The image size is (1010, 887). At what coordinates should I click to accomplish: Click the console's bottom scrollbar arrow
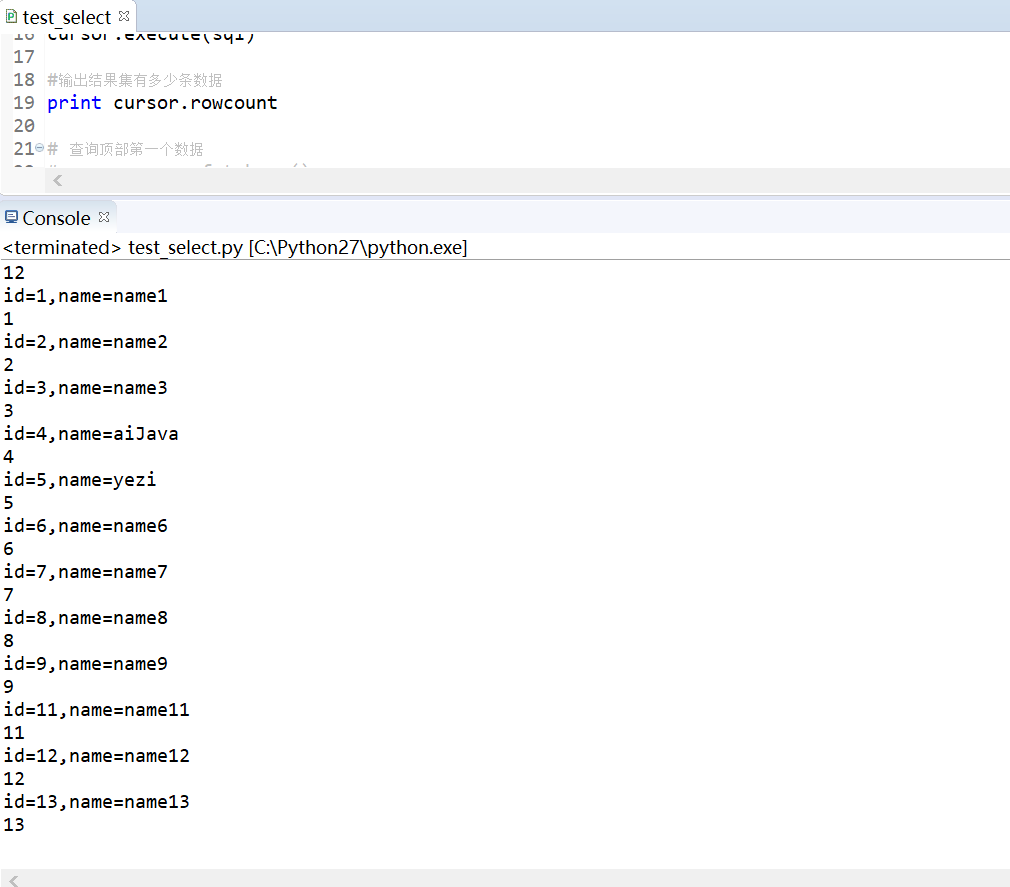click(14, 879)
